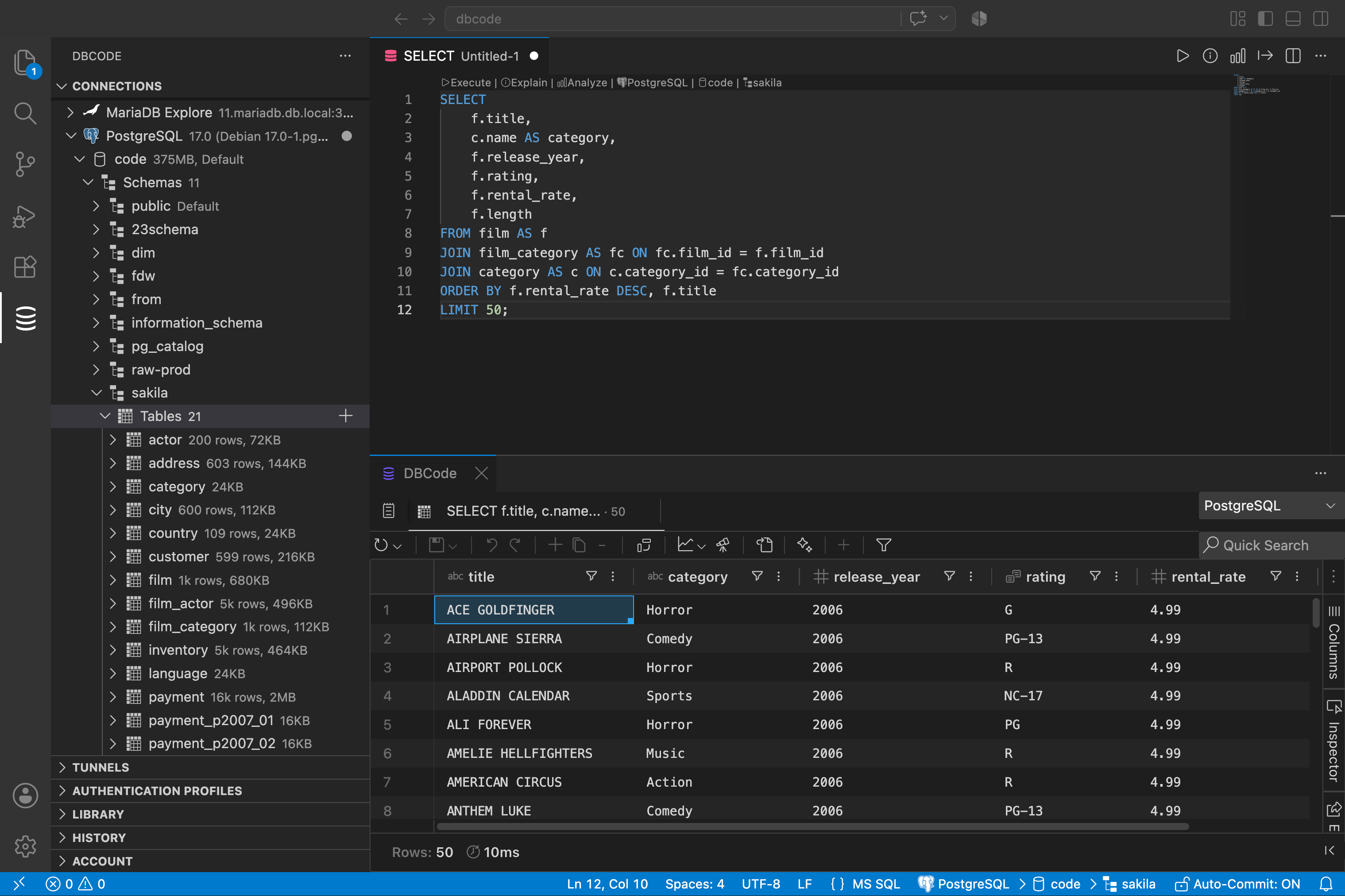1345x896 pixels.
Task: Open the DBCode database view
Action: pyautogui.click(x=25, y=318)
